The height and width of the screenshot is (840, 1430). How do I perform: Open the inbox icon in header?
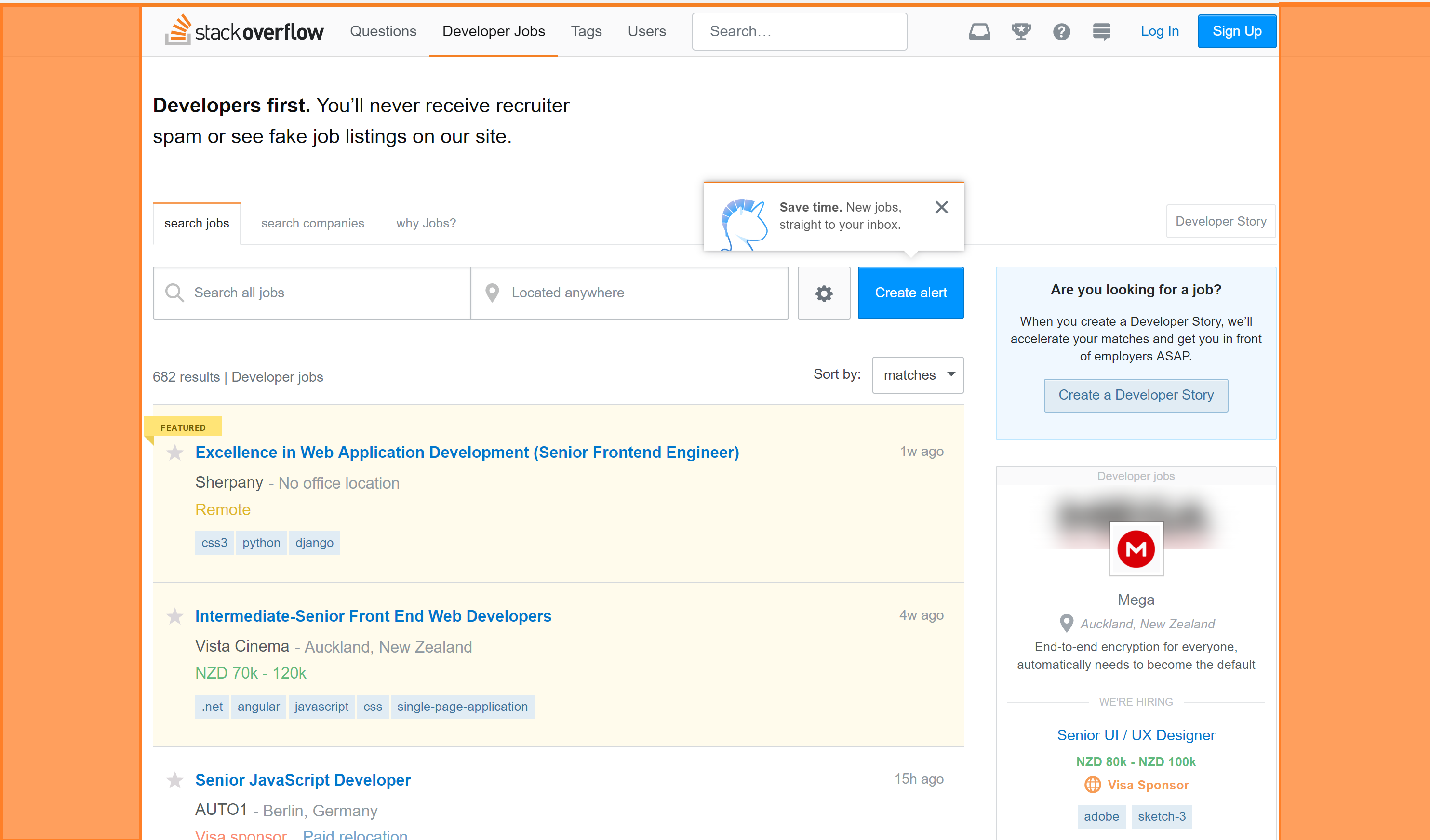979,32
